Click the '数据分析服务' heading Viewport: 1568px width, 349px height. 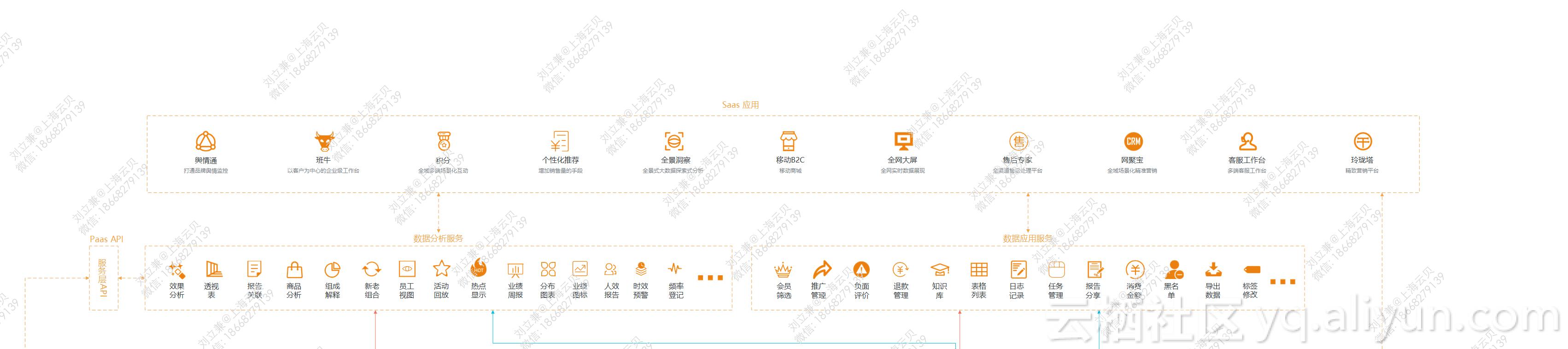point(438,238)
